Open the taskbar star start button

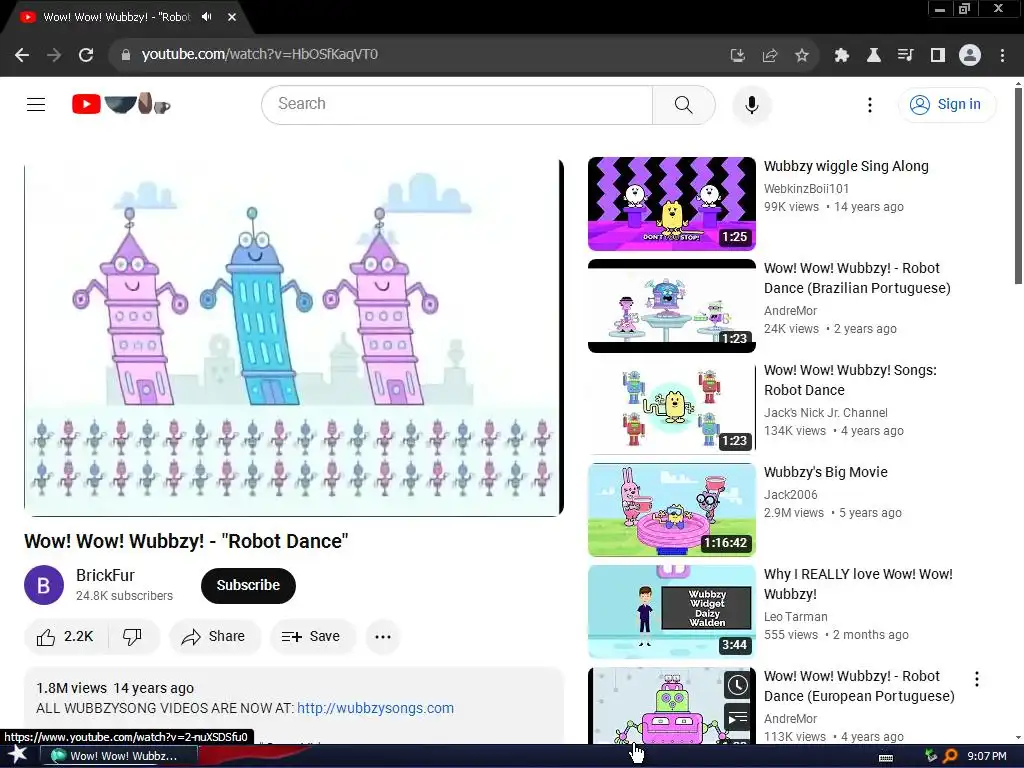tap(18, 756)
